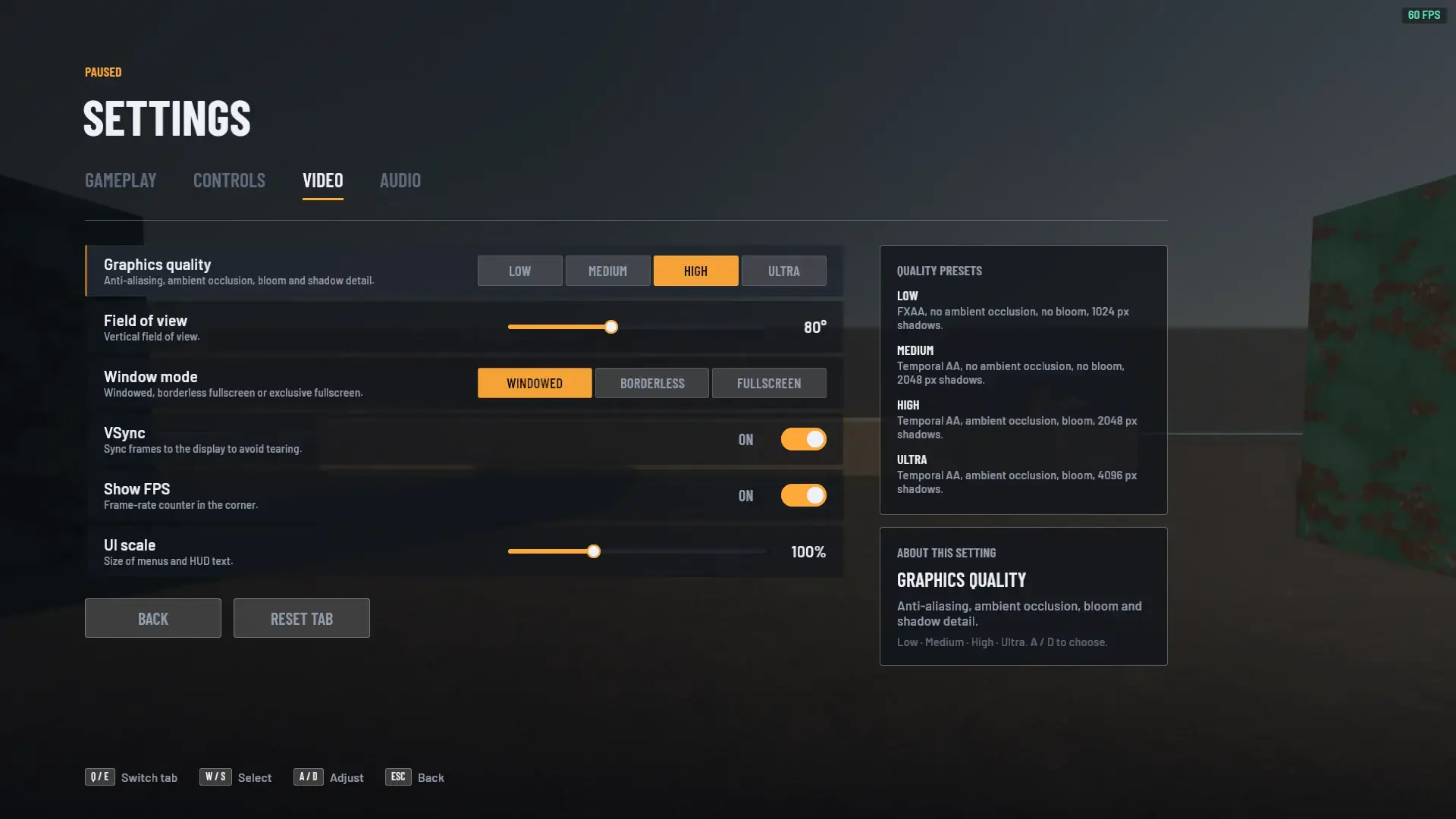
Task: Click the Back button
Action: 153,618
